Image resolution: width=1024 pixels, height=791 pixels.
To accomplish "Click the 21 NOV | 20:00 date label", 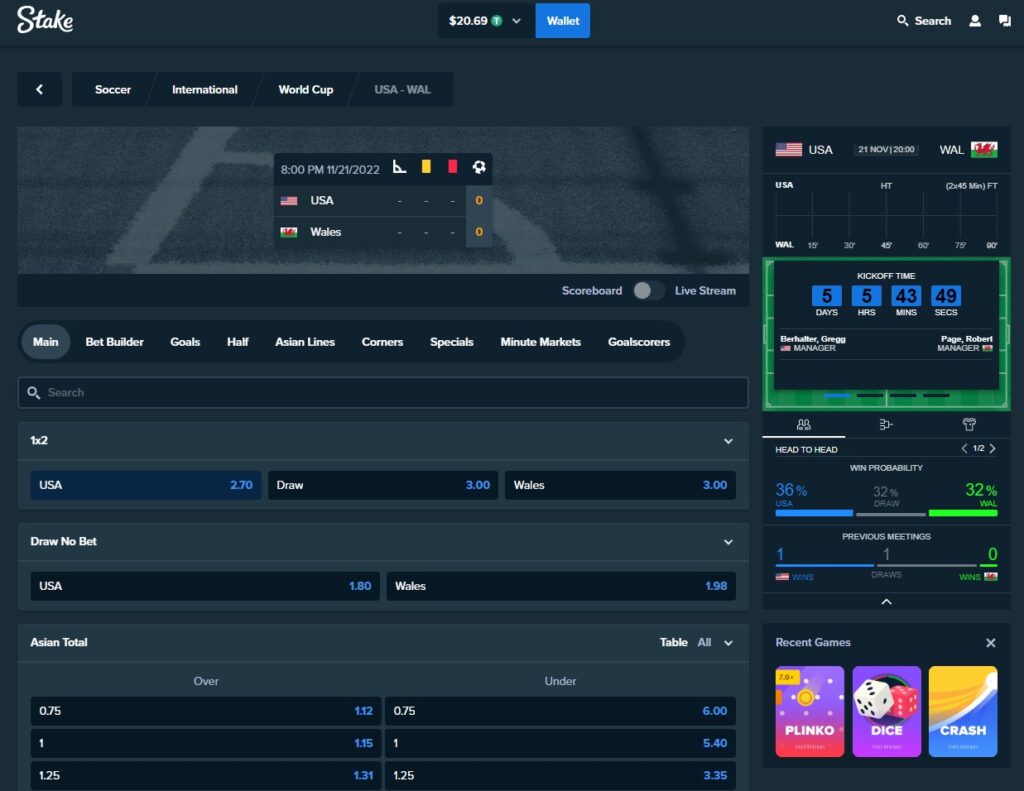I will [886, 150].
